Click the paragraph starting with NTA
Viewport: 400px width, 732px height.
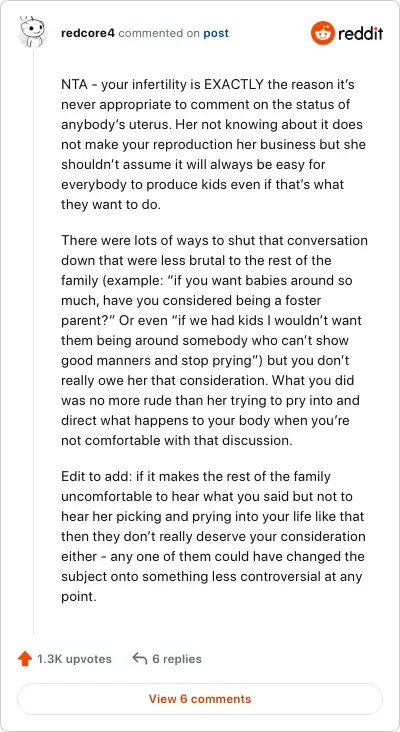[x=214, y=145]
